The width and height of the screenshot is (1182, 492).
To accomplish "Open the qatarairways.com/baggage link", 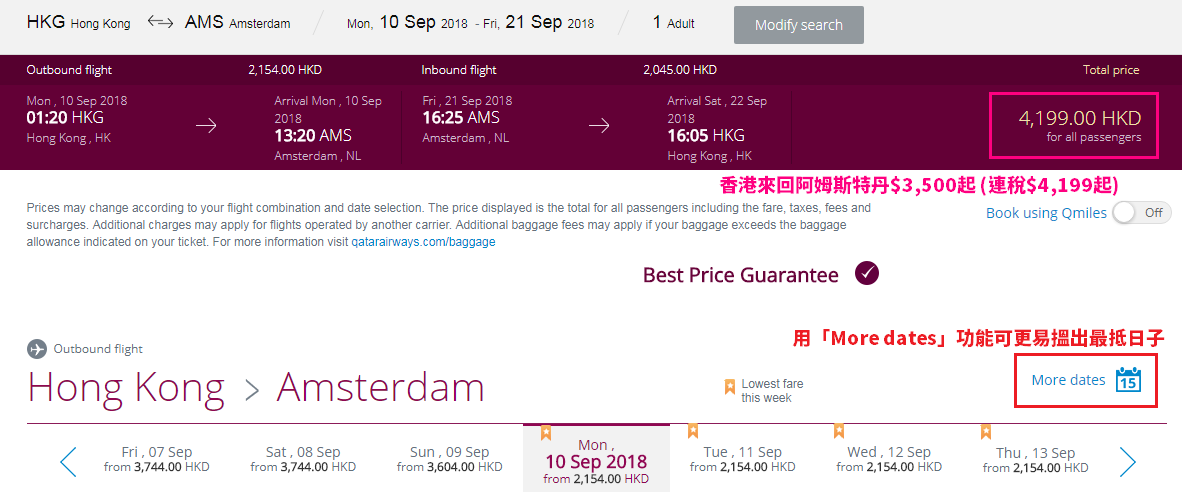I will [x=424, y=243].
